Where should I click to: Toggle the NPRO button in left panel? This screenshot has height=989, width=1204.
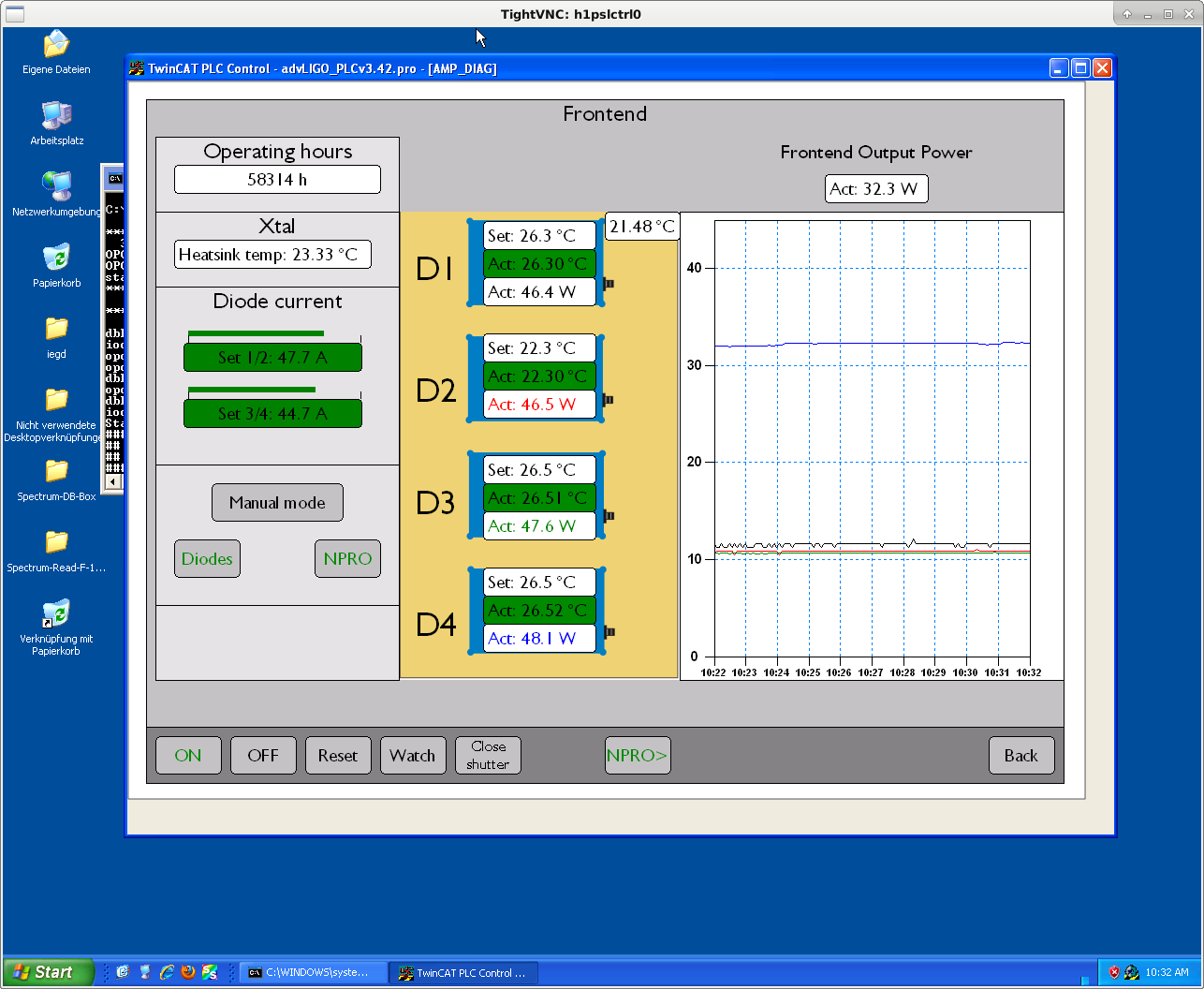coord(347,559)
